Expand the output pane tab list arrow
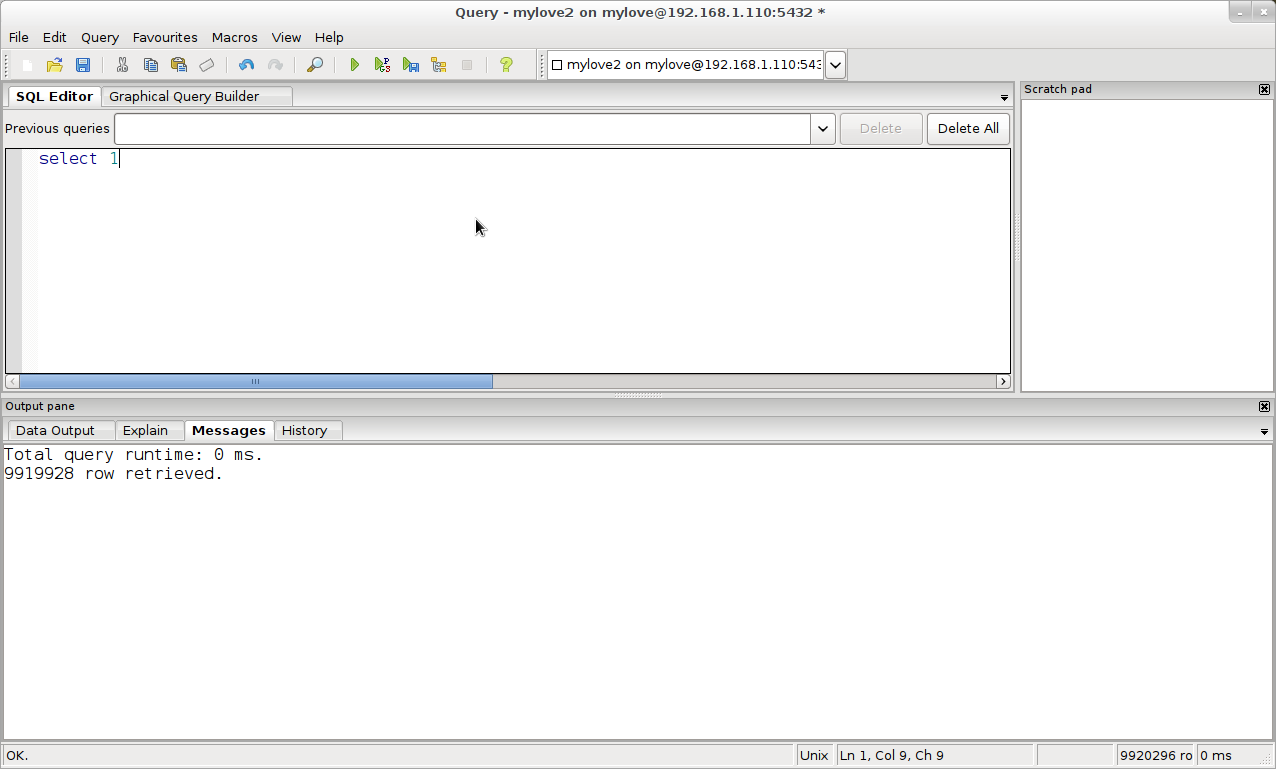 (1264, 432)
